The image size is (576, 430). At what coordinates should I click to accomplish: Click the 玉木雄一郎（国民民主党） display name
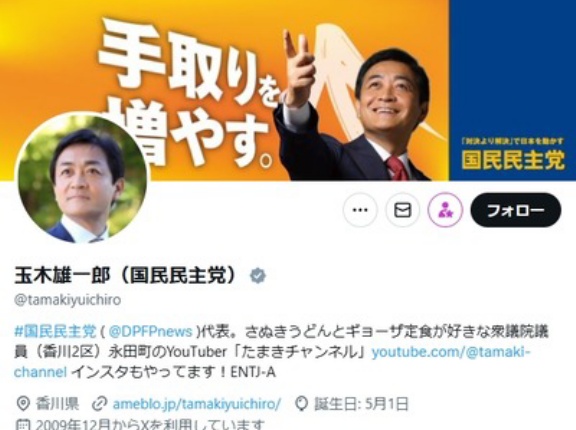(126, 276)
